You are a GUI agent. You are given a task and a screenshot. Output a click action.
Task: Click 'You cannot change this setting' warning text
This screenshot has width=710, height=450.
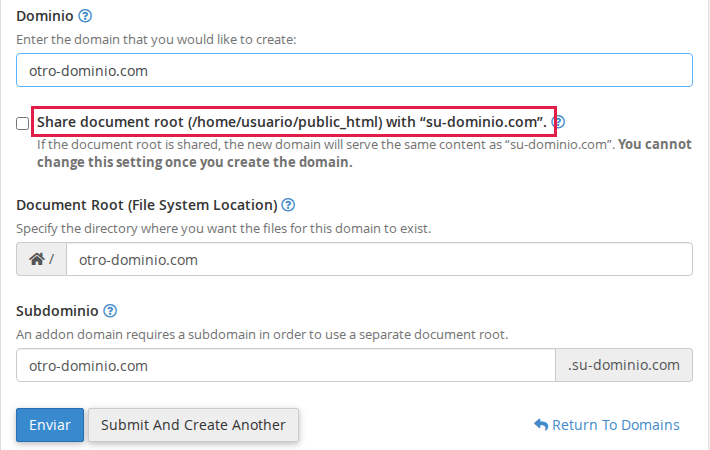point(364,153)
